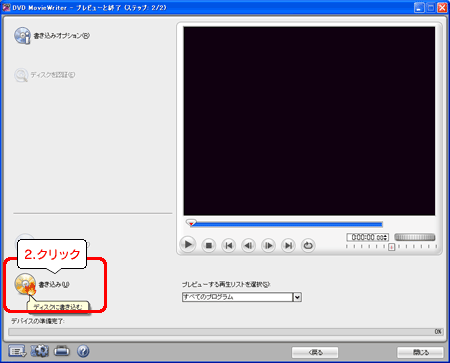Open the playlist dropdown showing すべてのプログラム
The image size is (450, 363).
[242, 297]
